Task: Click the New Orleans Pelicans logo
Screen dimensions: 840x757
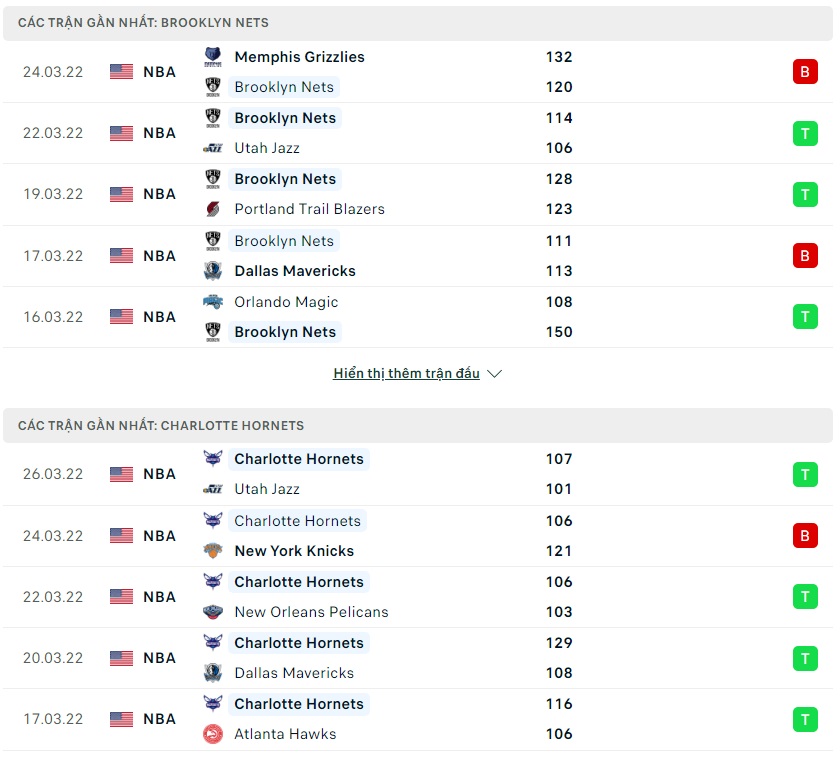Action: [213, 612]
